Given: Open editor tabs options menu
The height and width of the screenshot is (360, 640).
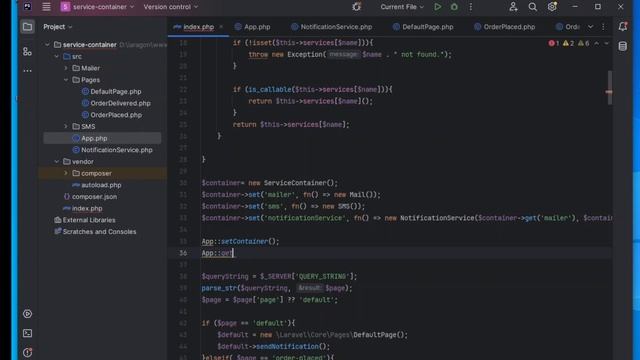Looking at the screenshot, I should 603,27.
